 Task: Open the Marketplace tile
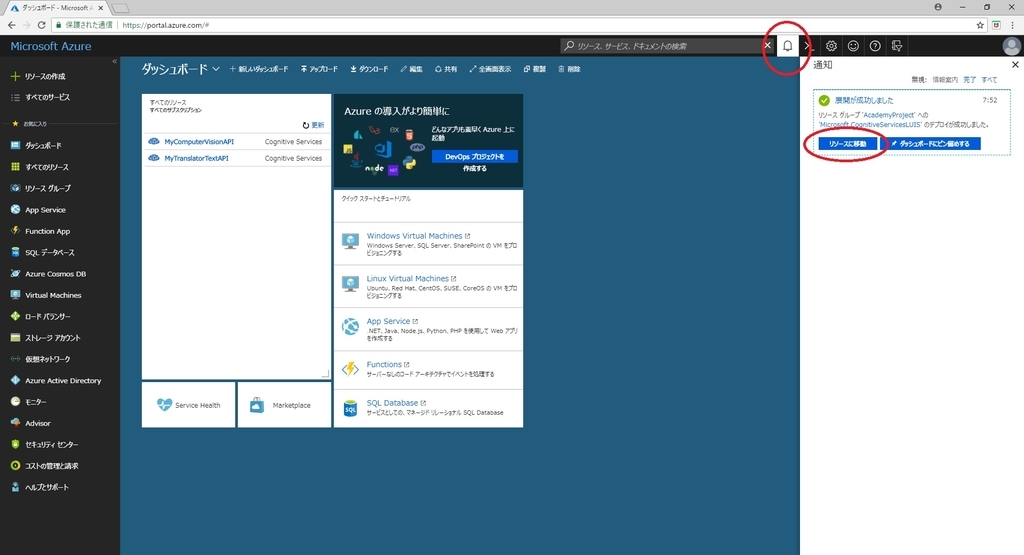click(284, 405)
